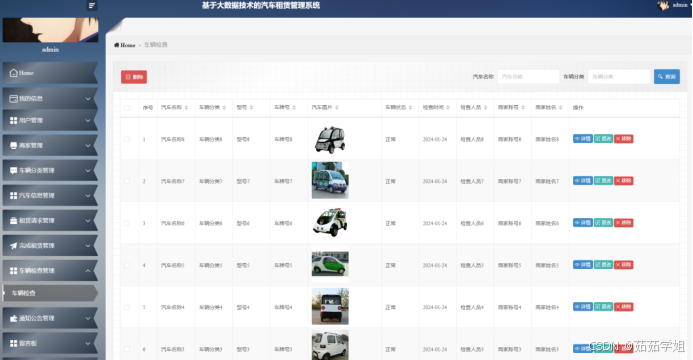Click the red delete button above table
This screenshot has height=360, width=693.
(x=134, y=77)
